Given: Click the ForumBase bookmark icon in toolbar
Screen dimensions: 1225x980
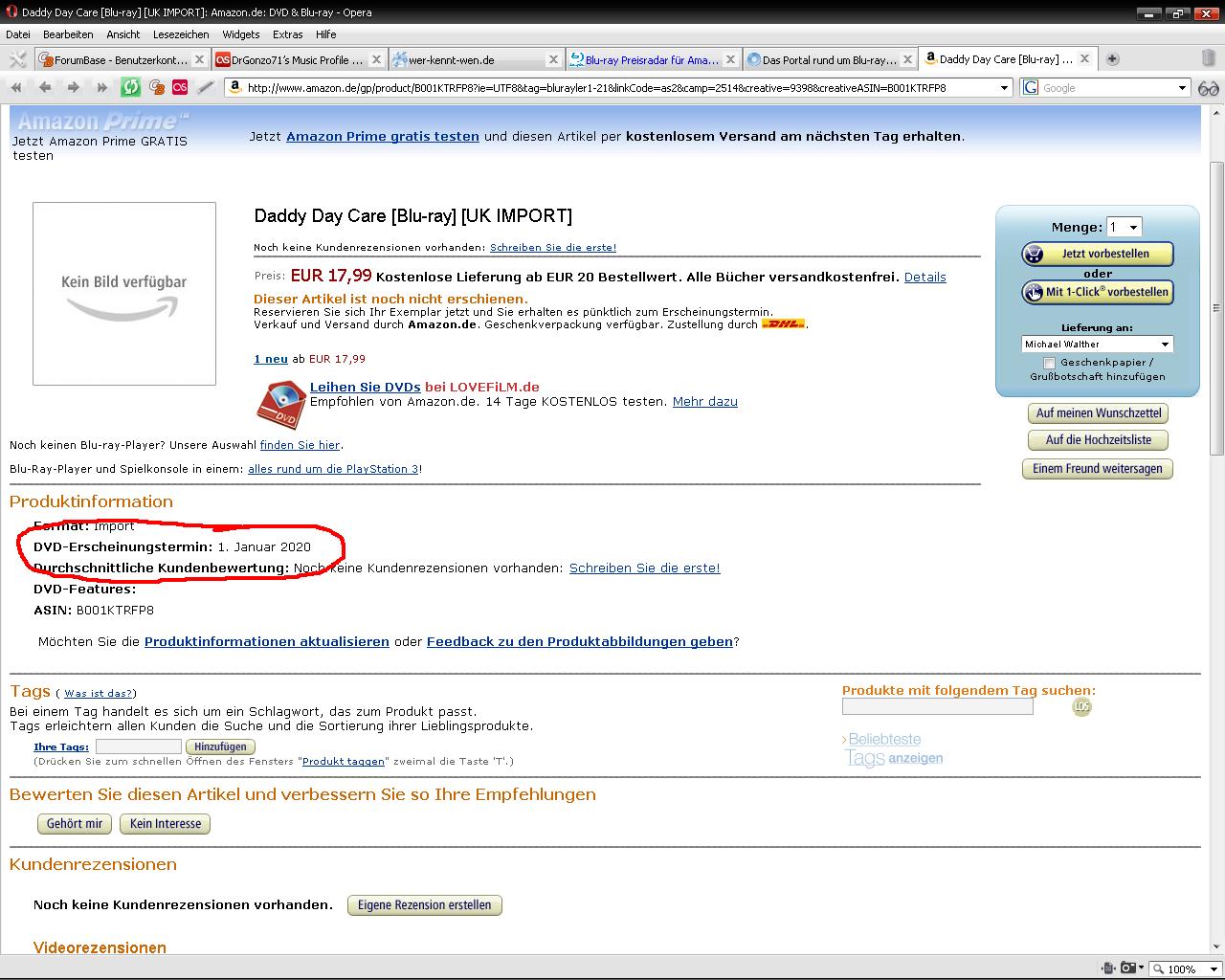Looking at the screenshot, I should point(157,87).
